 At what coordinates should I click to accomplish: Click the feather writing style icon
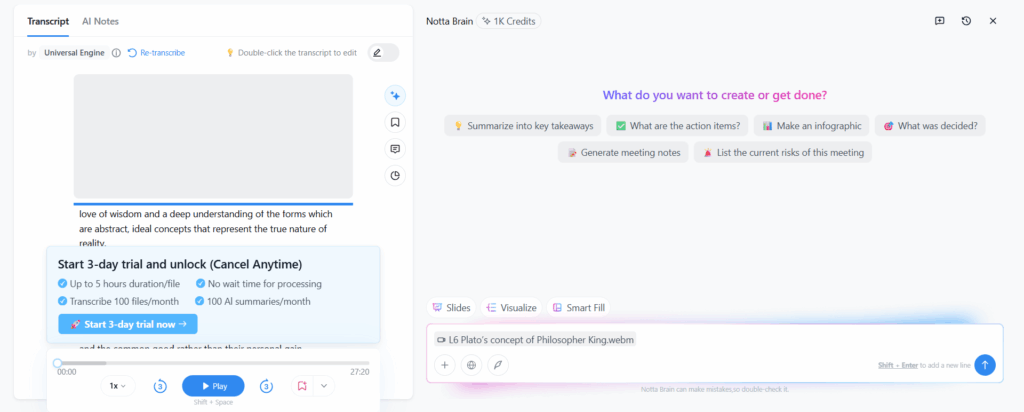click(498, 365)
